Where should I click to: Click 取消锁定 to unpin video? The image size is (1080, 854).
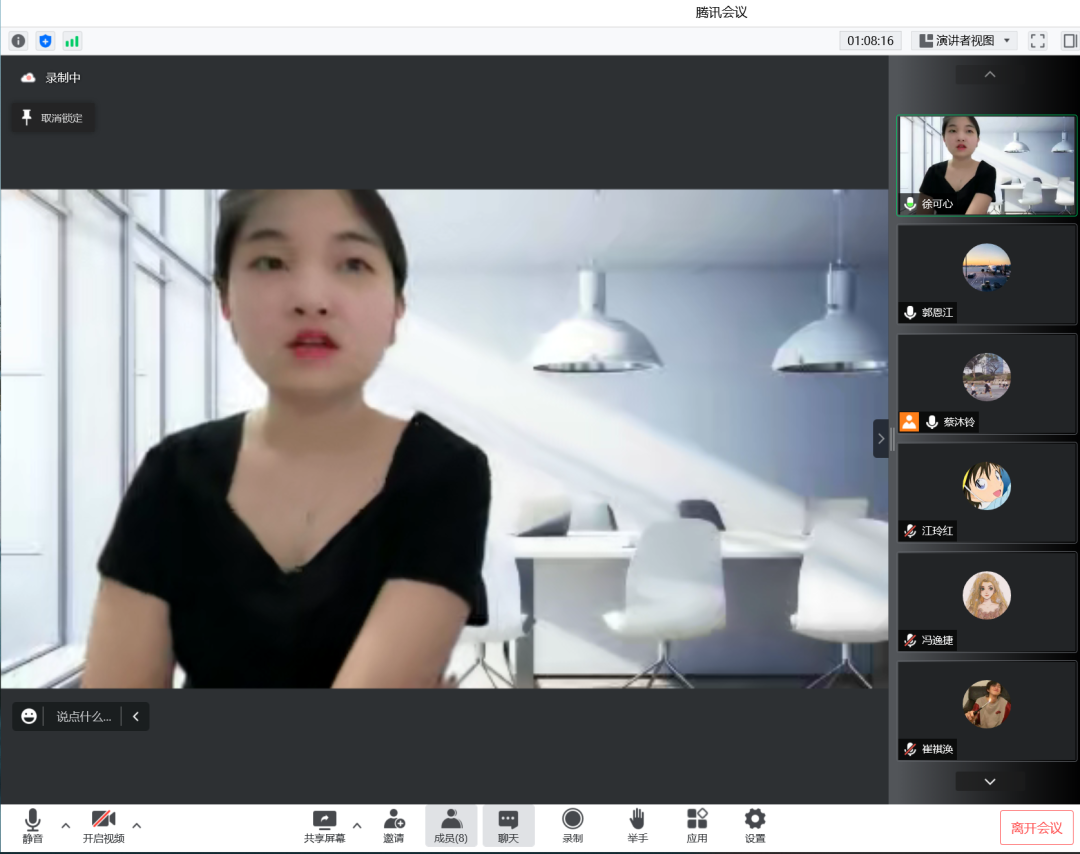[53, 118]
